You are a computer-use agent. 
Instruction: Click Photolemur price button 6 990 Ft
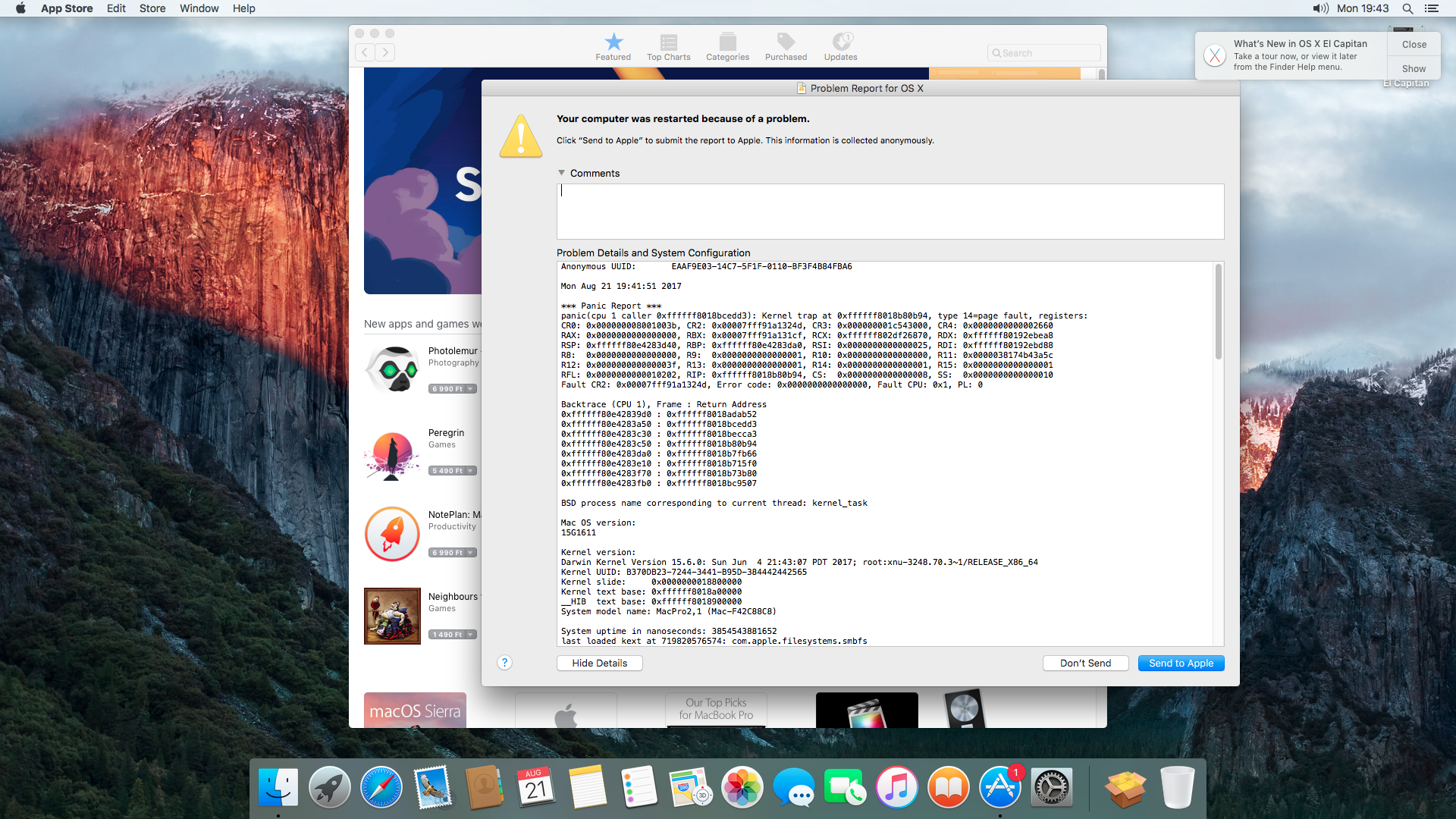coord(453,389)
